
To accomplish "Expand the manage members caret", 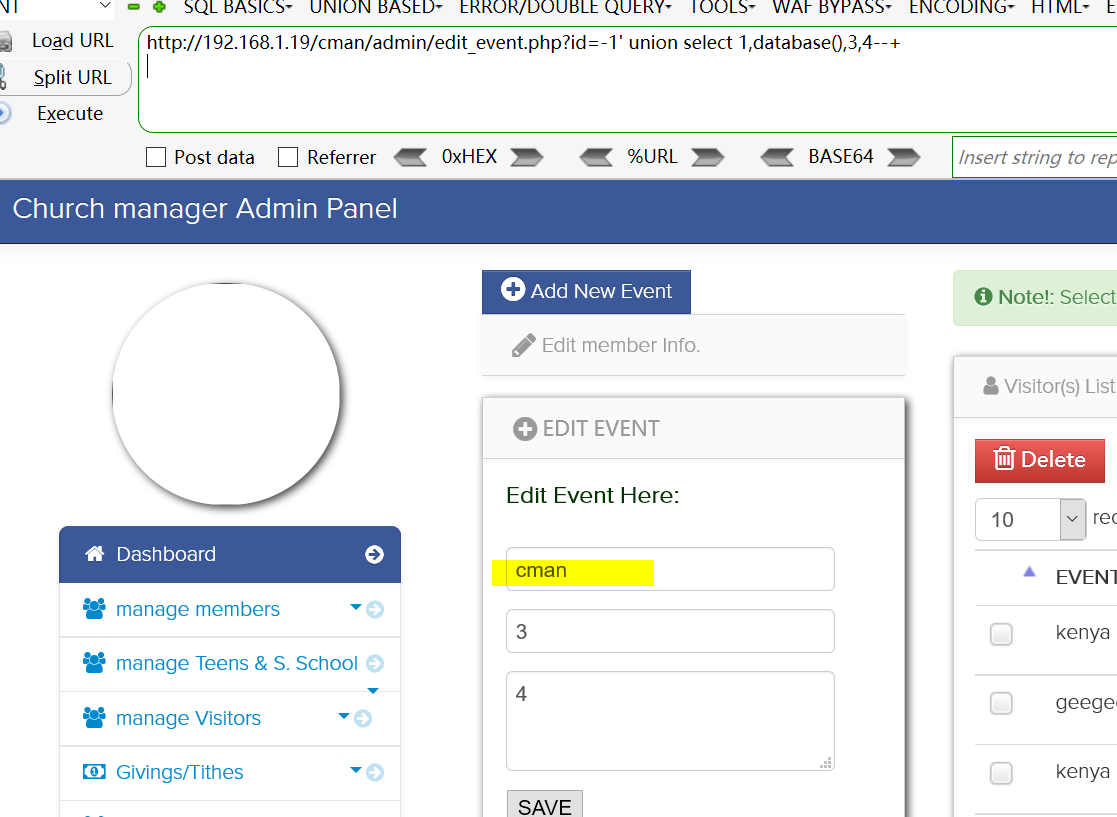I will [356, 607].
